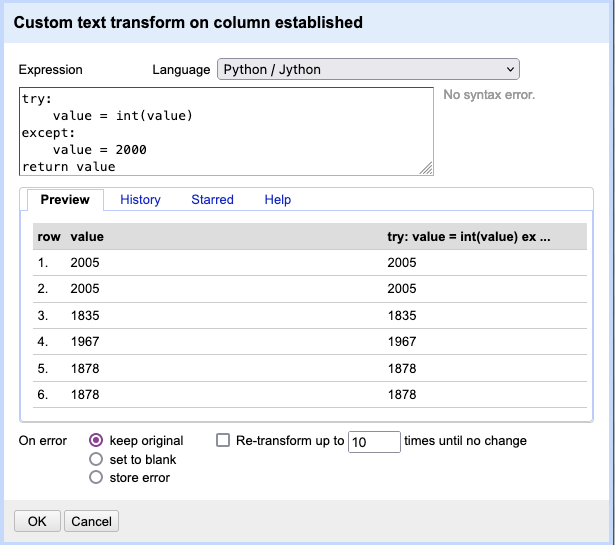
Task: Open the Starred tab
Action: (212, 199)
